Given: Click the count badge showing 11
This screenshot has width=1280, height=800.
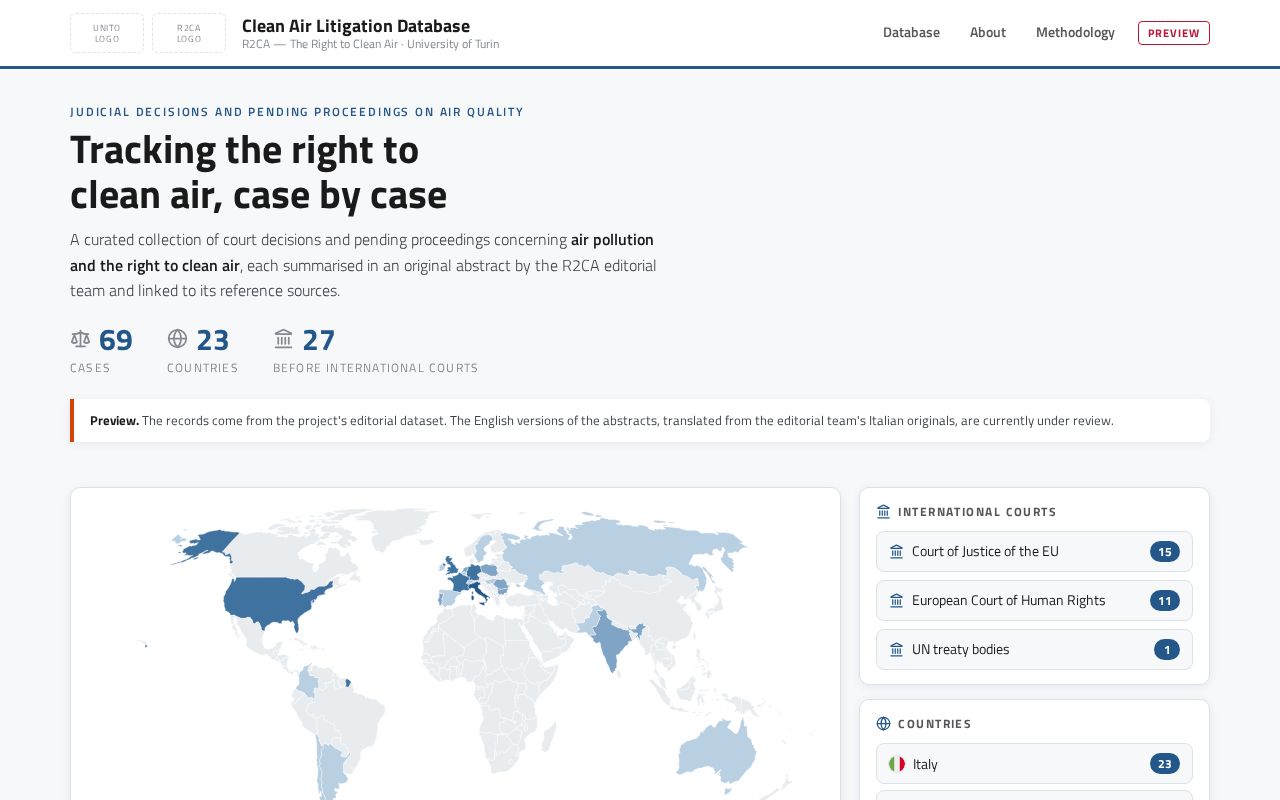Looking at the screenshot, I should pyautogui.click(x=1165, y=601).
